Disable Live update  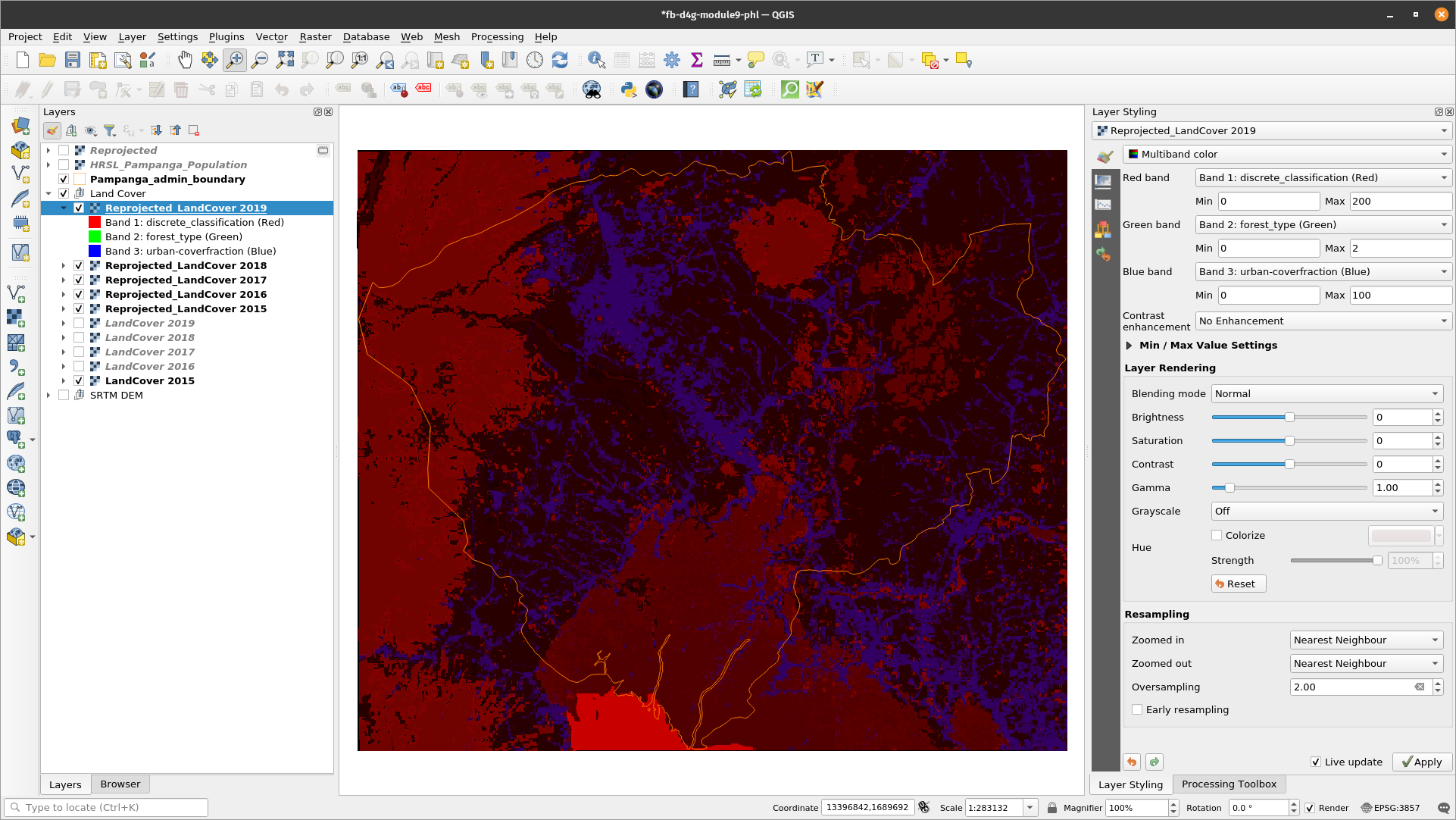coord(1317,762)
